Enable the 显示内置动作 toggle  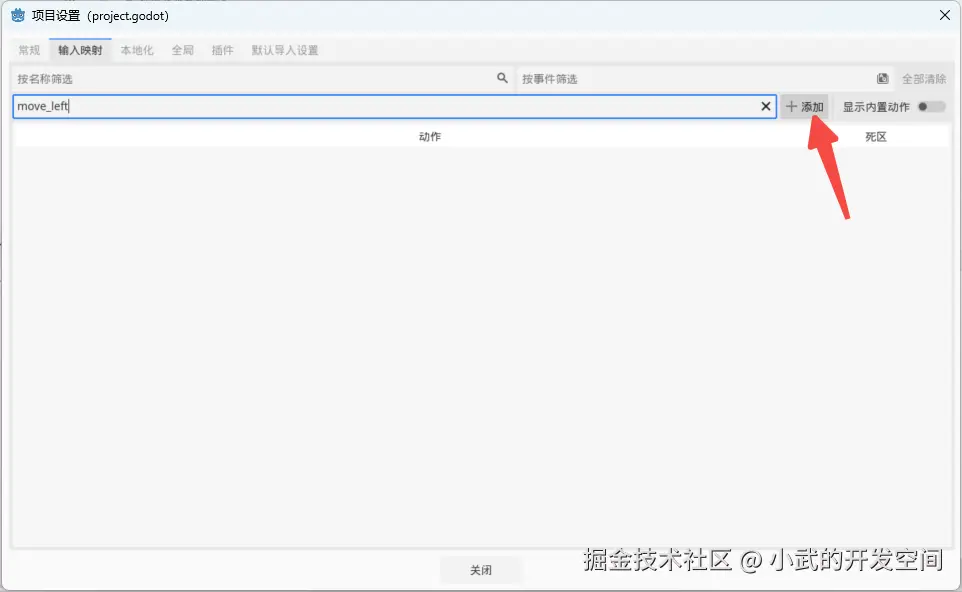click(x=930, y=106)
